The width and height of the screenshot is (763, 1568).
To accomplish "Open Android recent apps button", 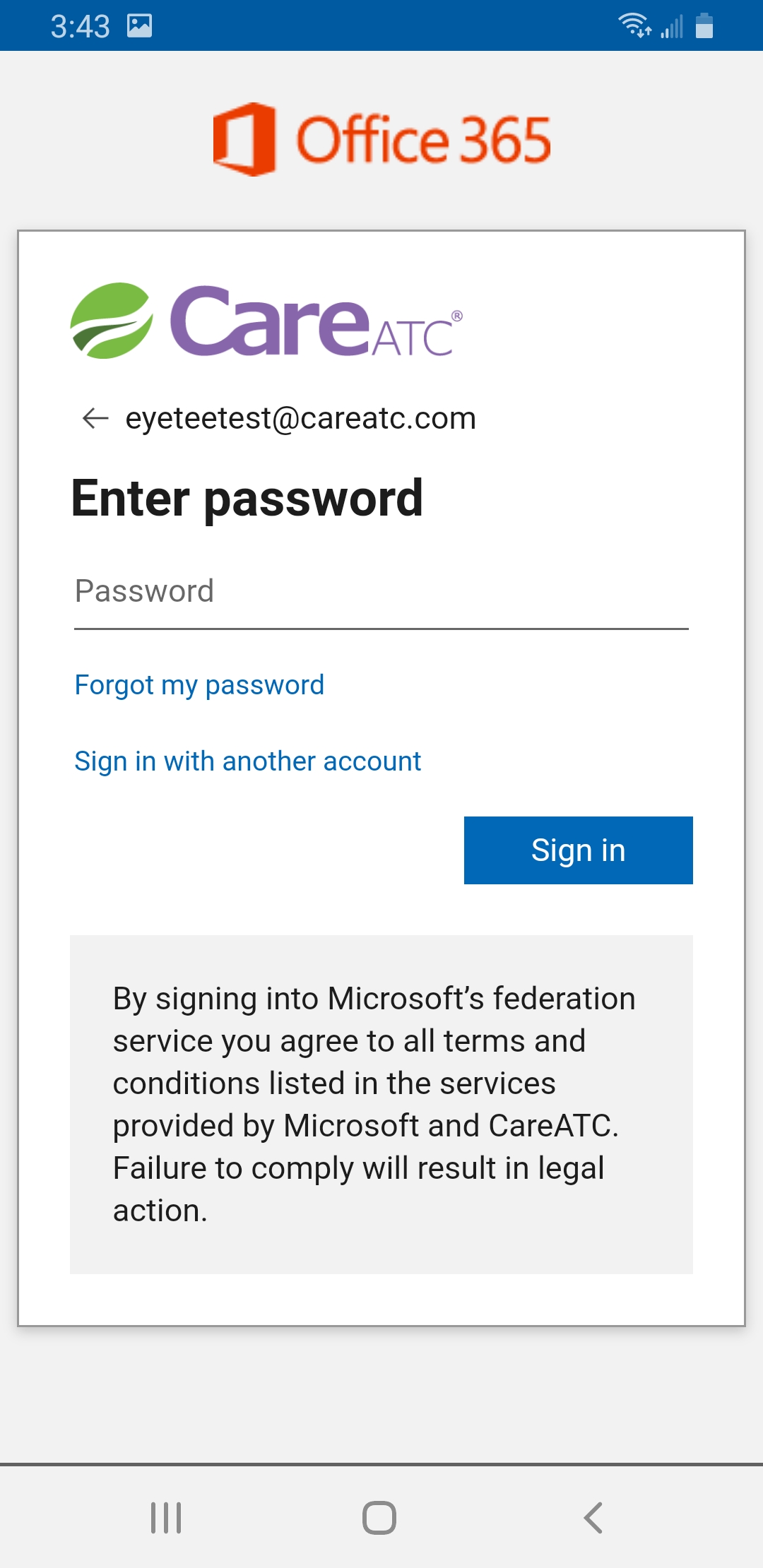I will [167, 1517].
